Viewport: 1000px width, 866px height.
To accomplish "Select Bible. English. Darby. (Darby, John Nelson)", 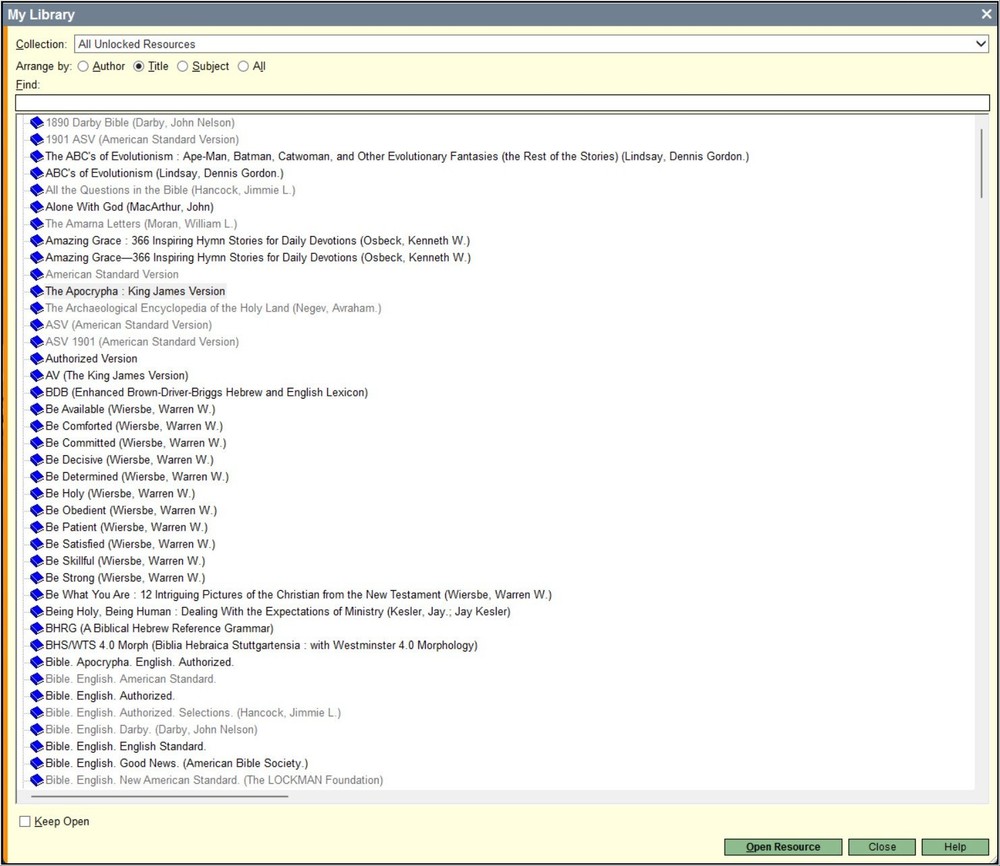I will tap(152, 730).
